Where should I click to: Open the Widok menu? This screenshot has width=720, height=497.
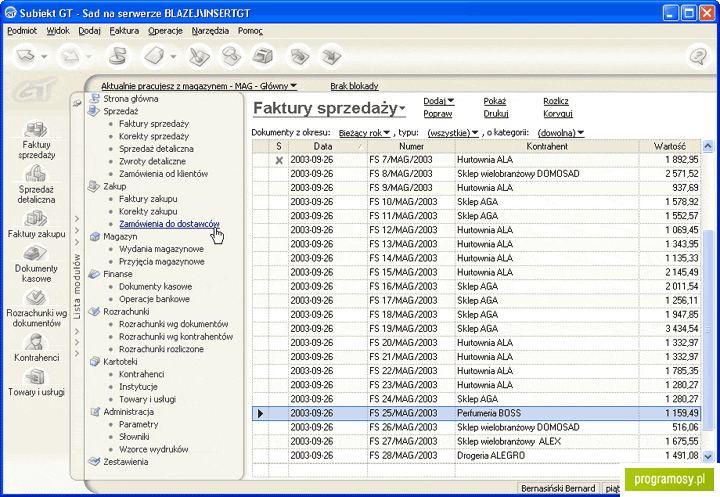tap(58, 31)
